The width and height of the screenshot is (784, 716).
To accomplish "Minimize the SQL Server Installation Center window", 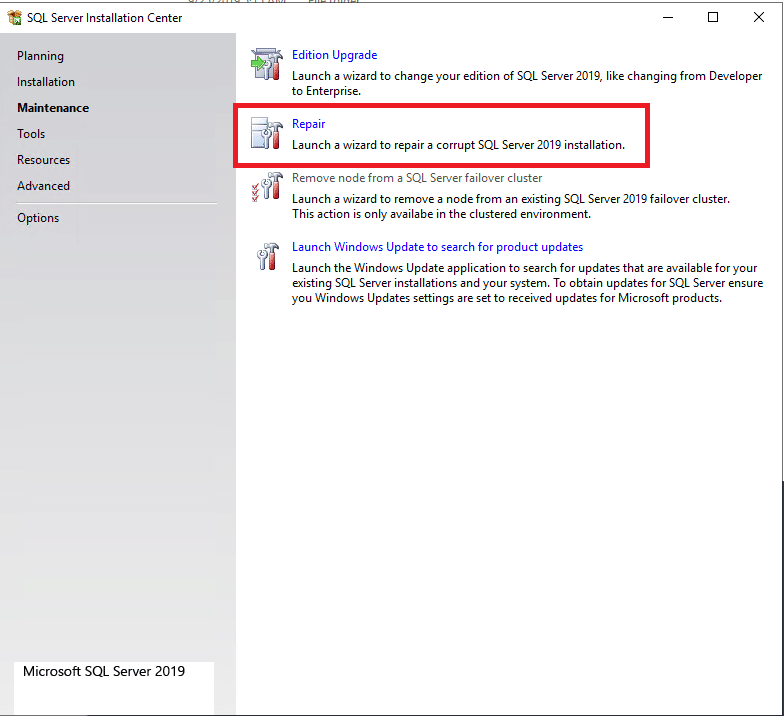I will (668, 18).
